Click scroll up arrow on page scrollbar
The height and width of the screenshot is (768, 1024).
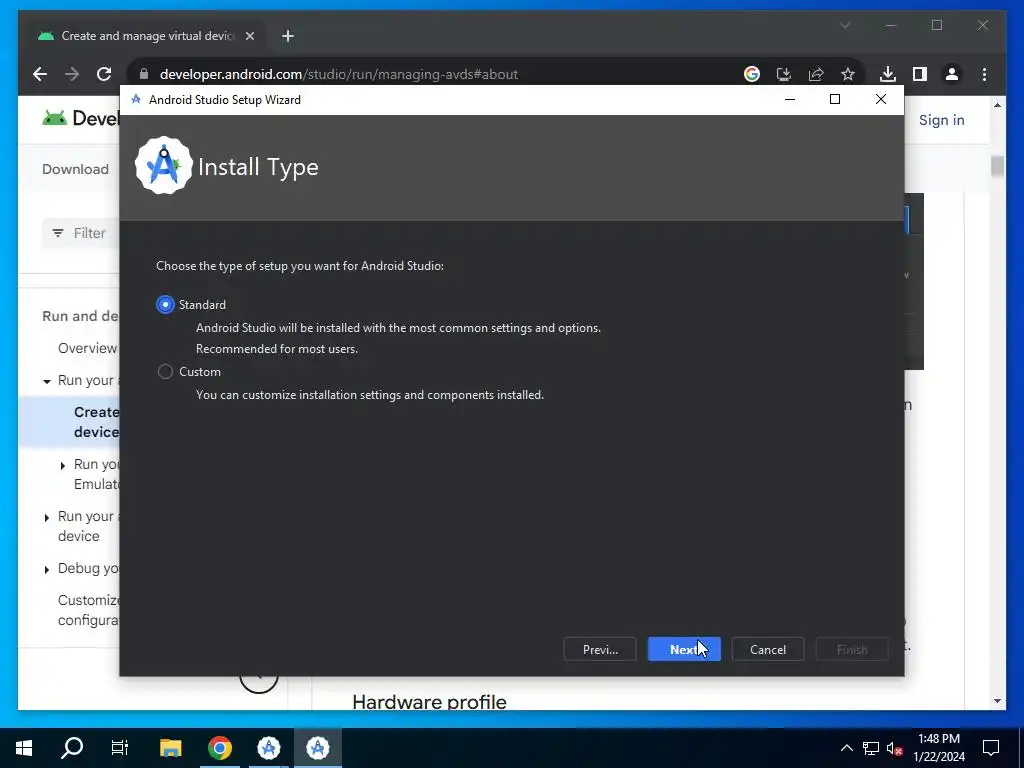(x=997, y=104)
